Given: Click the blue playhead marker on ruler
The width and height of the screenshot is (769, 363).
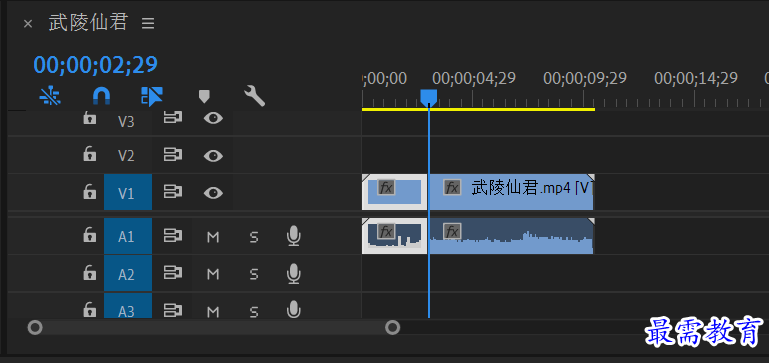Looking at the screenshot, I should 429,97.
